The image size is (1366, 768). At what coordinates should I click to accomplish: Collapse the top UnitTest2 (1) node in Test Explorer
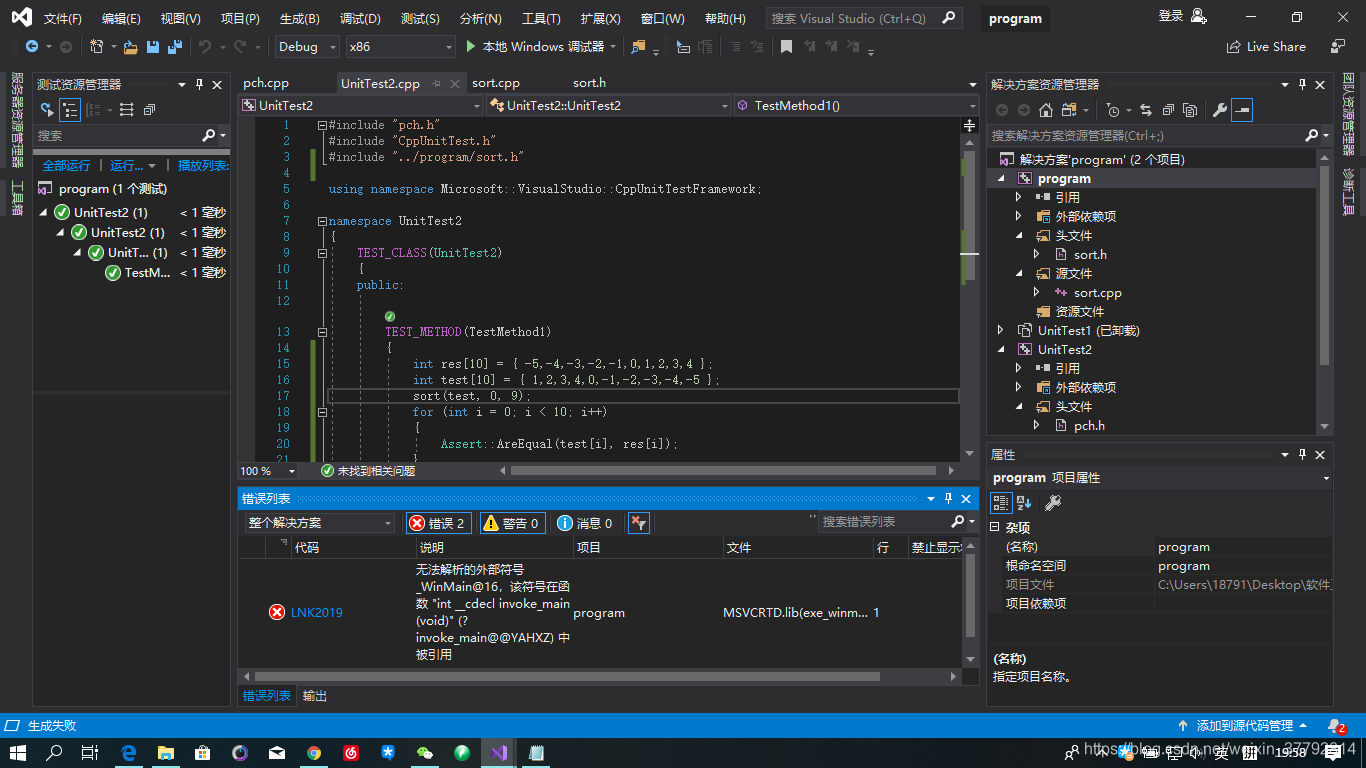coord(44,212)
